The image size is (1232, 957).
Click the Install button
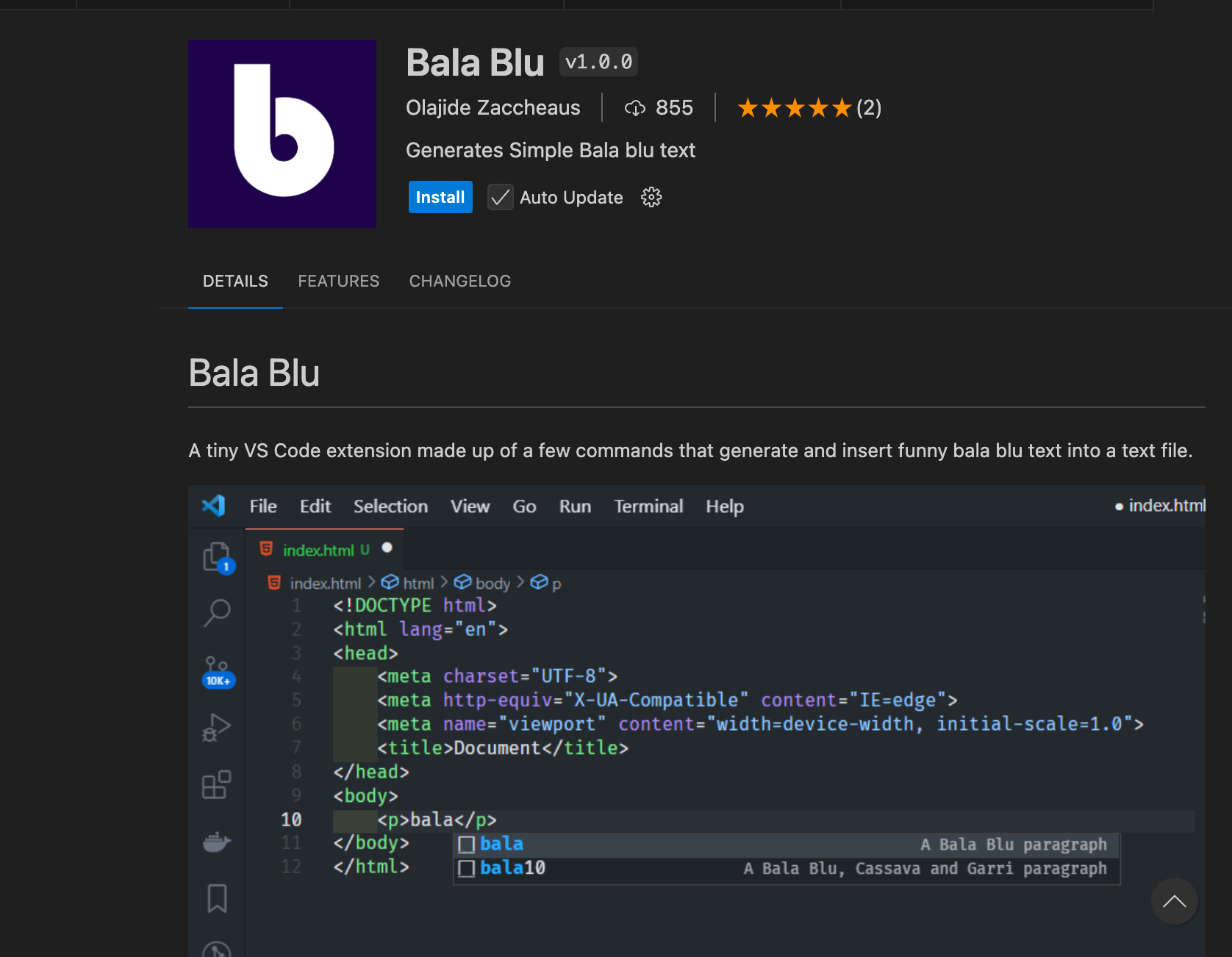pyautogui.click(x=440, y=197)
